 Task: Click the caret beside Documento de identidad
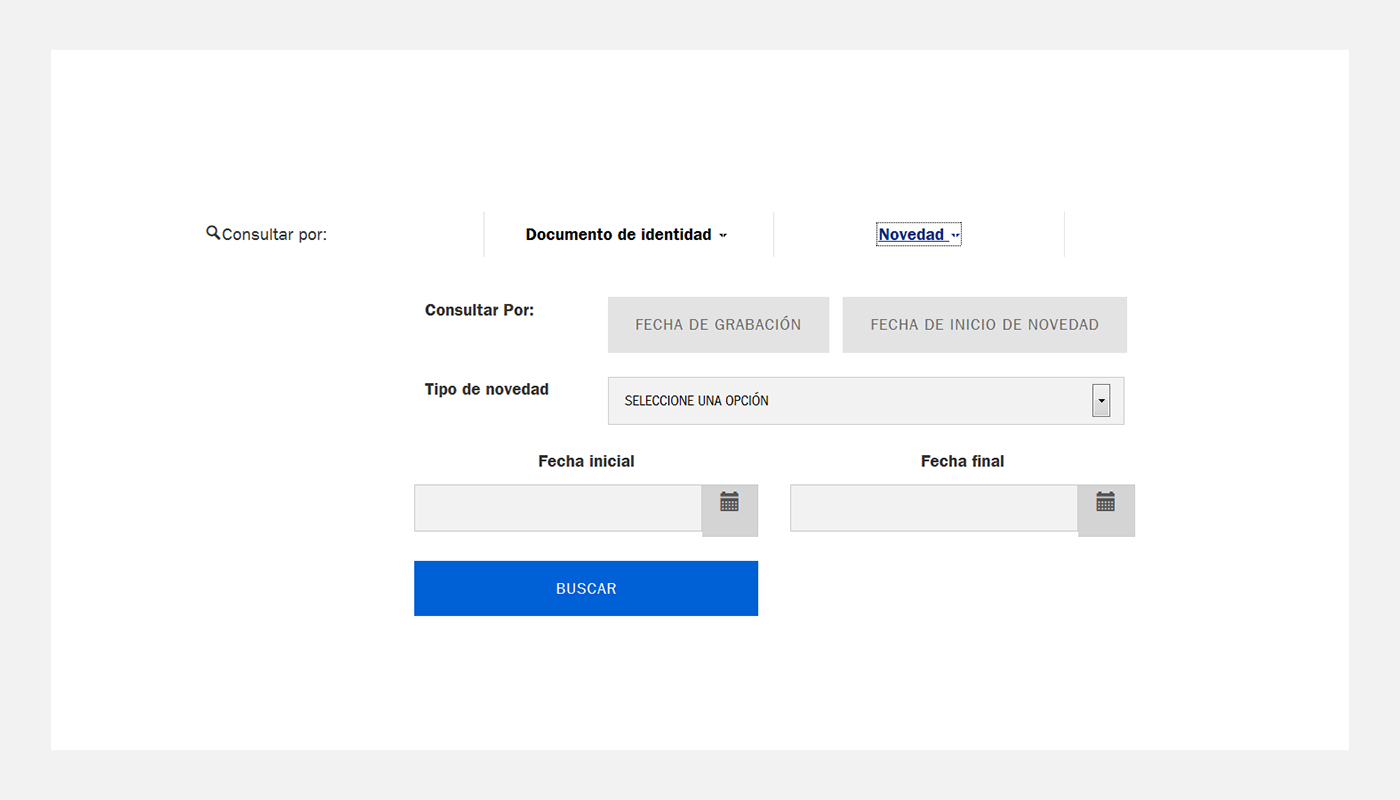723,236
